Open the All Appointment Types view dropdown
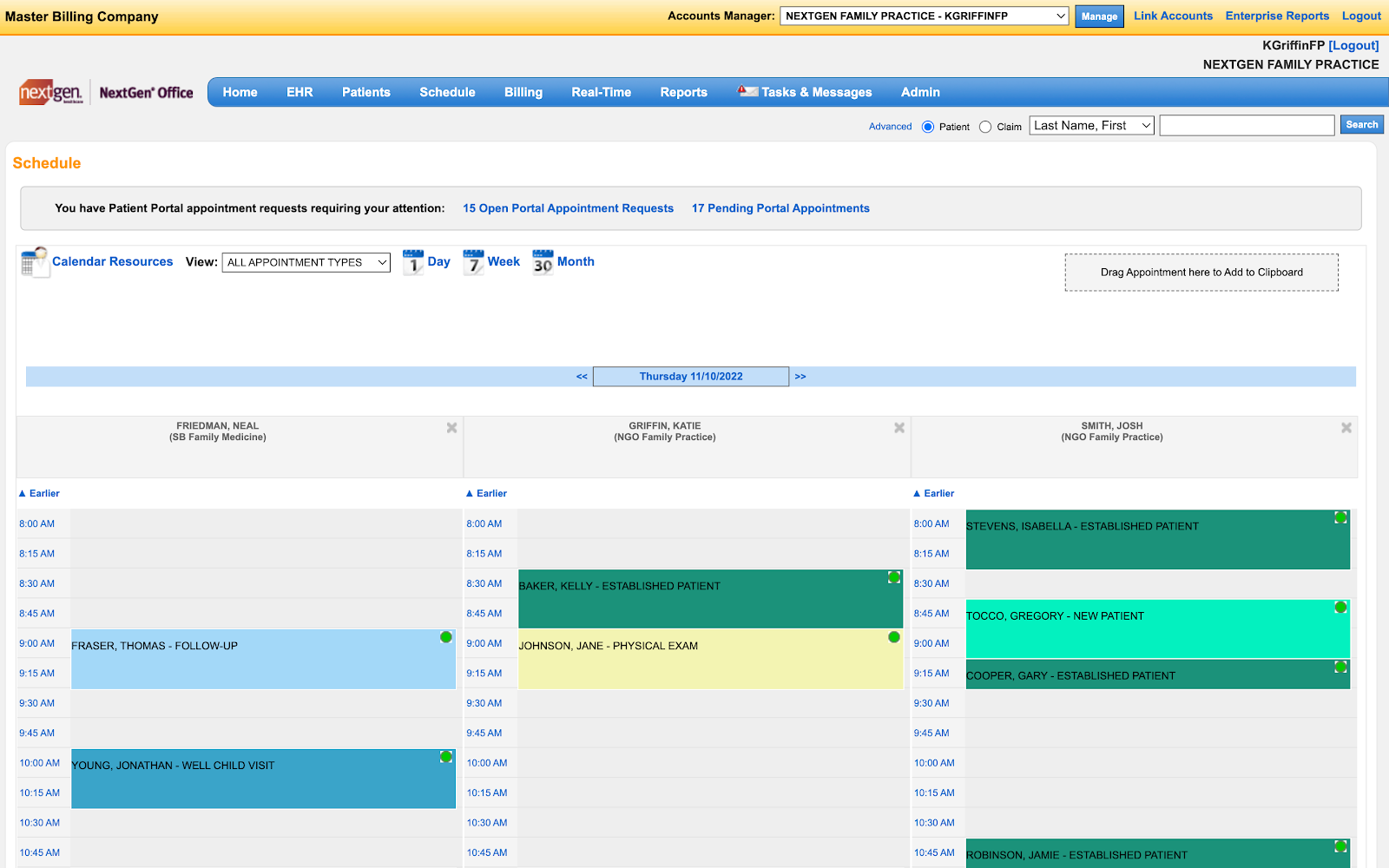1389x868 pixels. tap(306, 262)
